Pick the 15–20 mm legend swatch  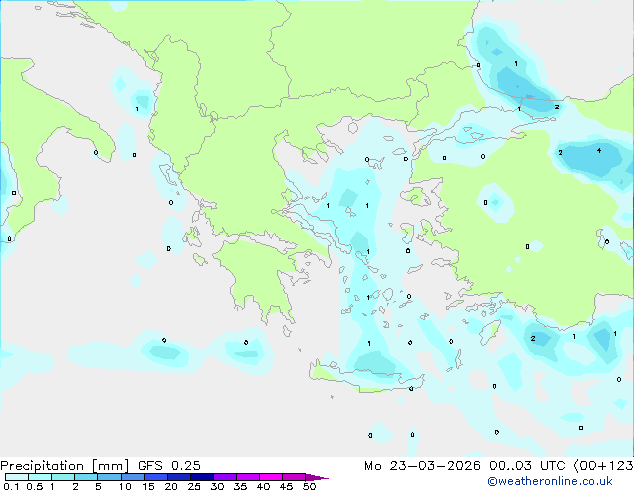tap(155, 477)
